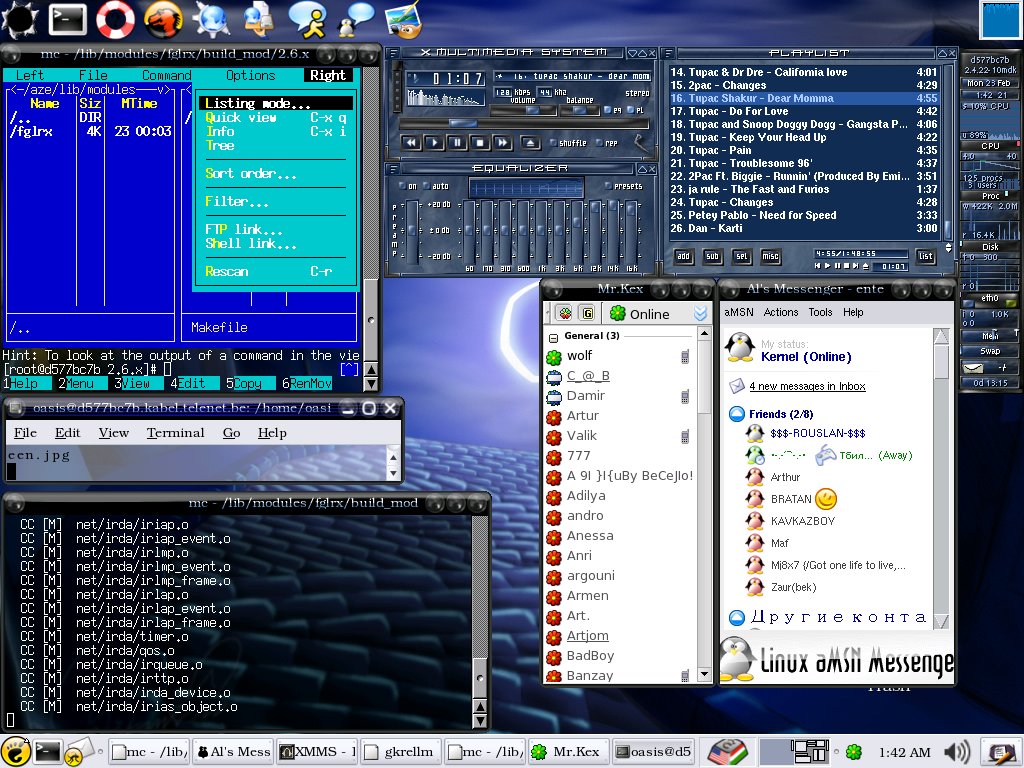Select track 25 Petey Pablo - Need for Speed
Screen dimensions: 1024x768
point(804,215)
